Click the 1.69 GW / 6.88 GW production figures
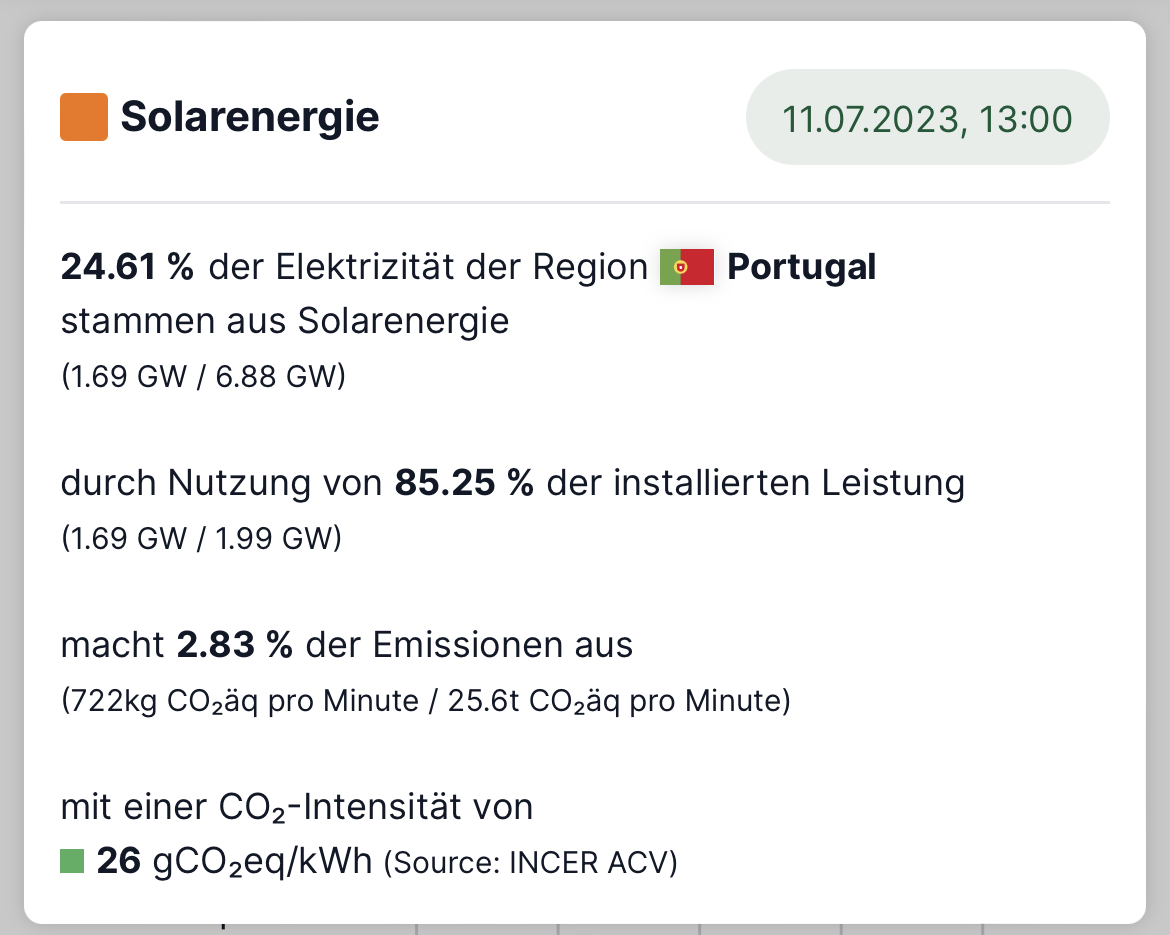 click(x=203, y=376)
